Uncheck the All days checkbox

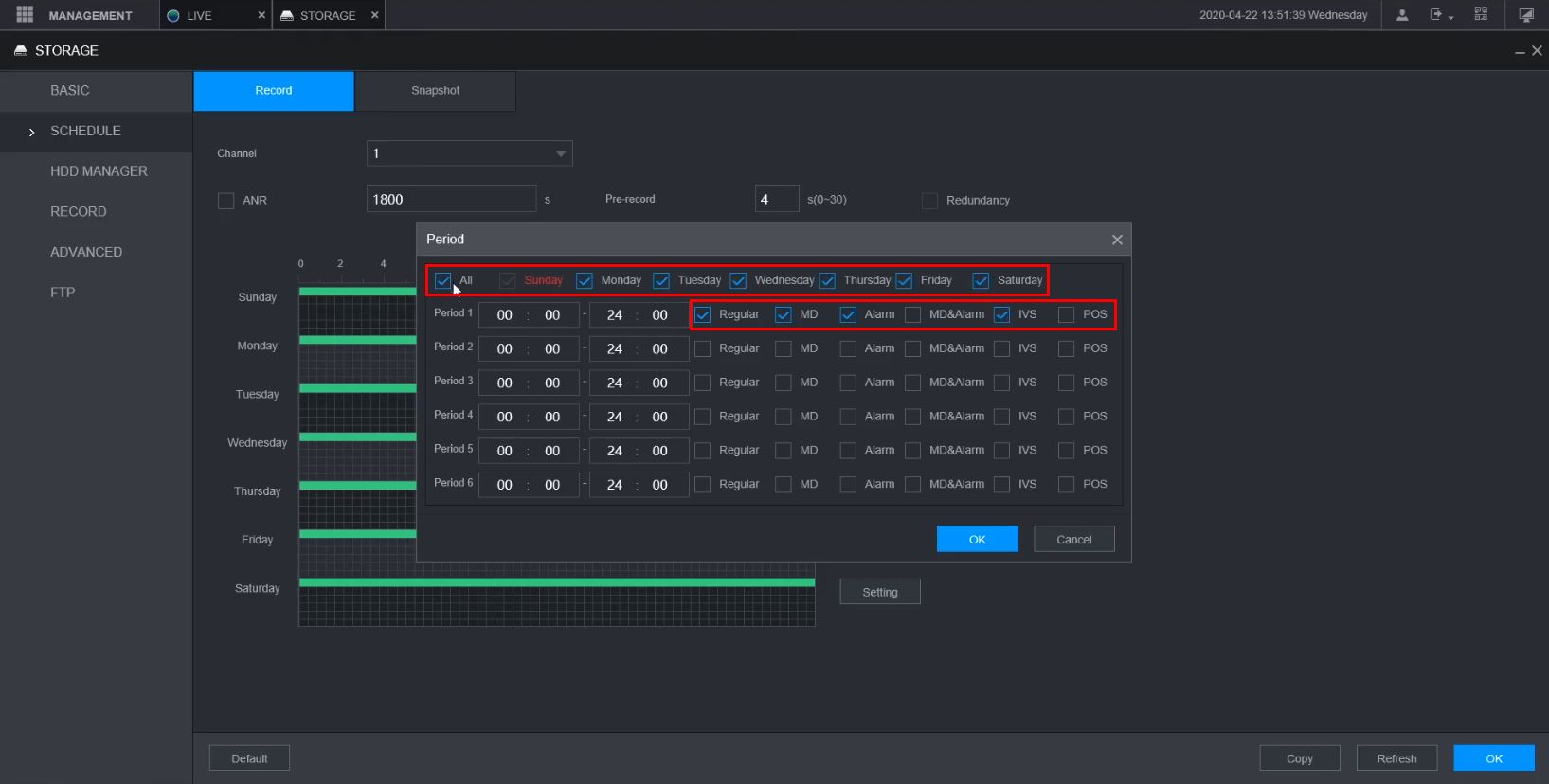[442, 281]
